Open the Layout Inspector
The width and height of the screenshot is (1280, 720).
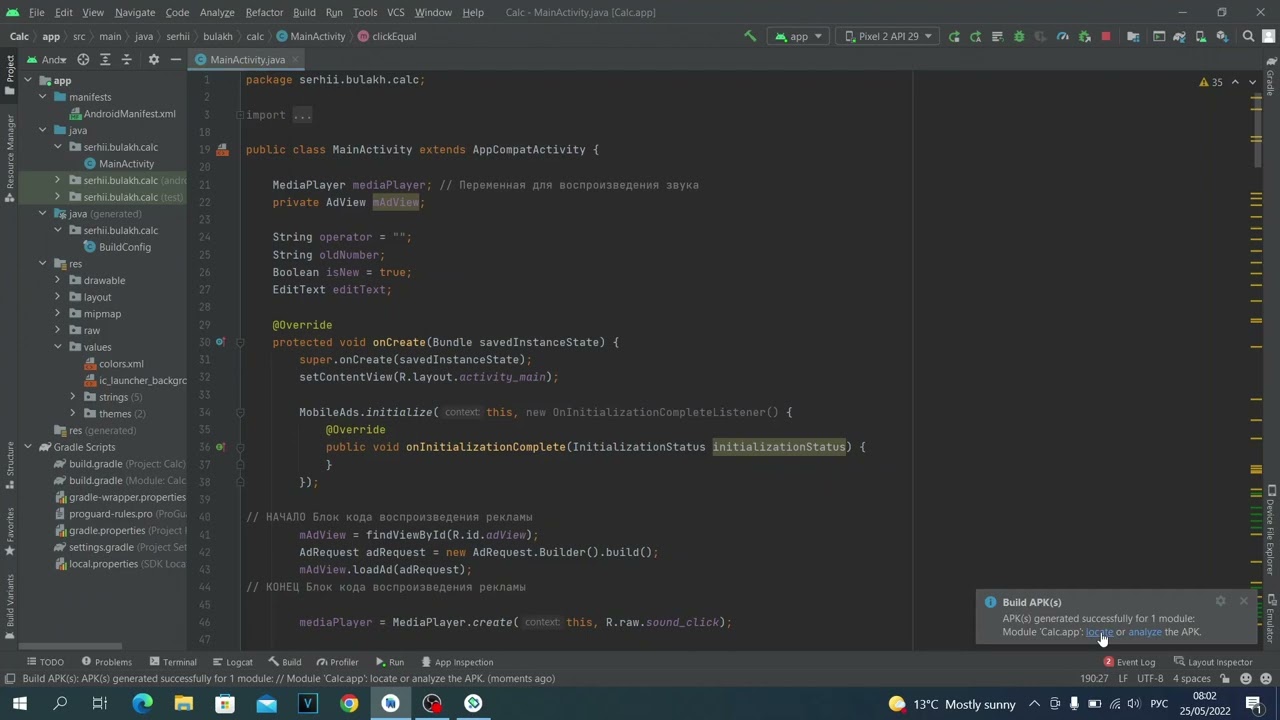click(x=1213, y=662)
